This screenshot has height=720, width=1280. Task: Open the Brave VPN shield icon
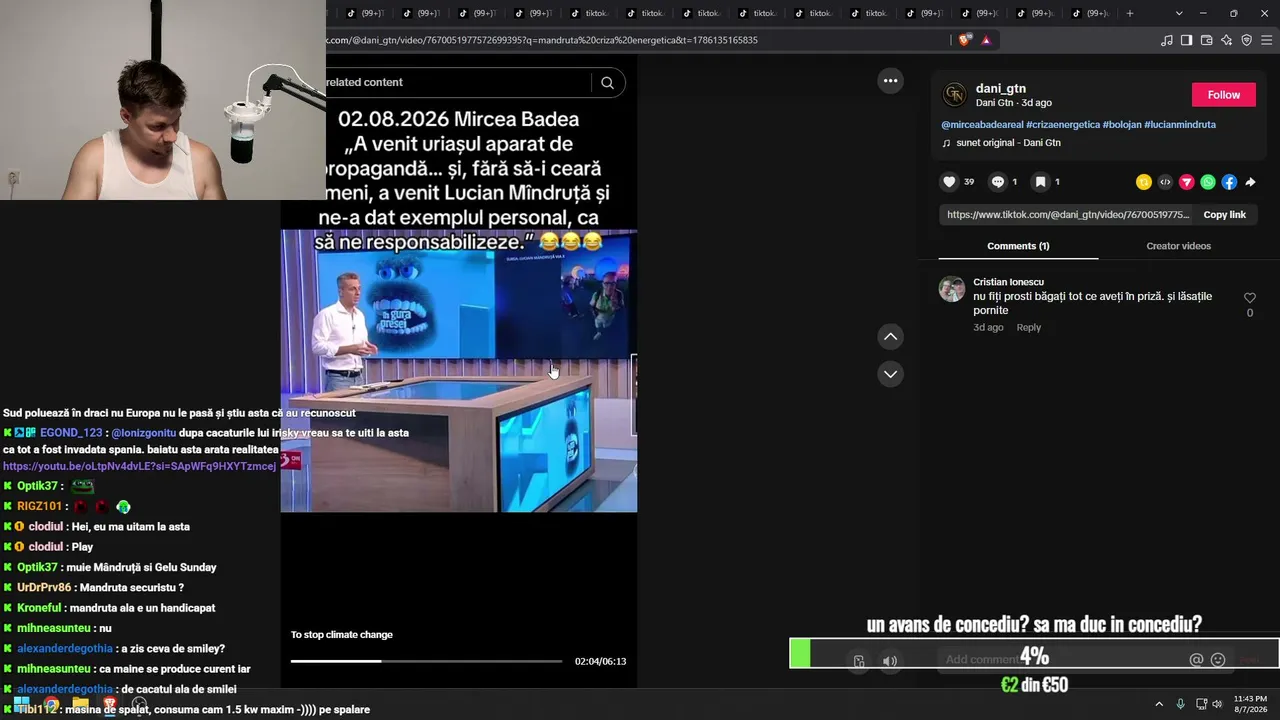point(1246,40)
